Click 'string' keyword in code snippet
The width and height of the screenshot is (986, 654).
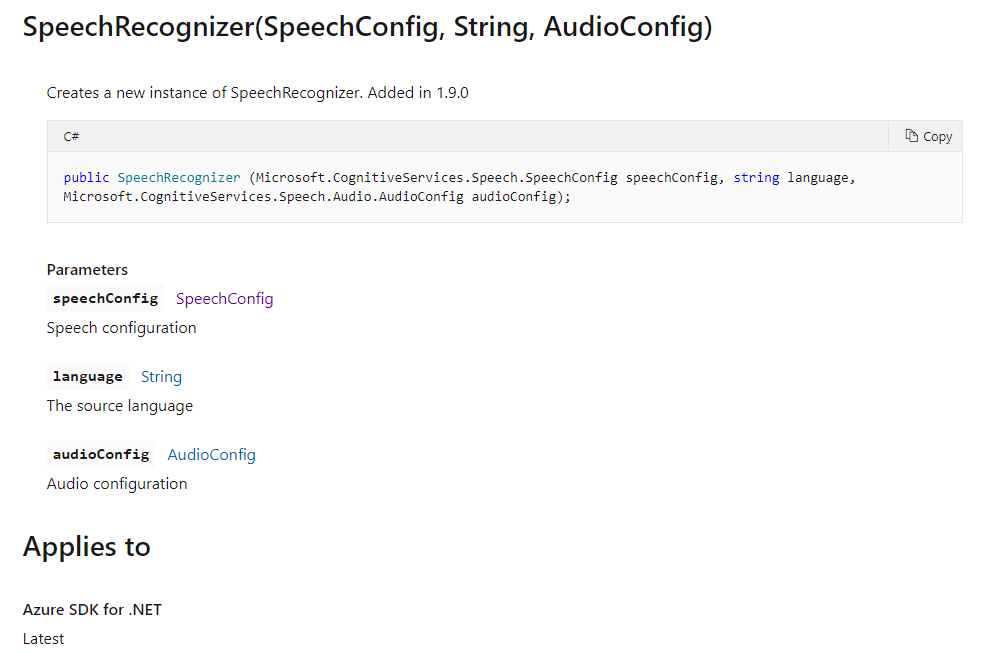coord(756,178)
